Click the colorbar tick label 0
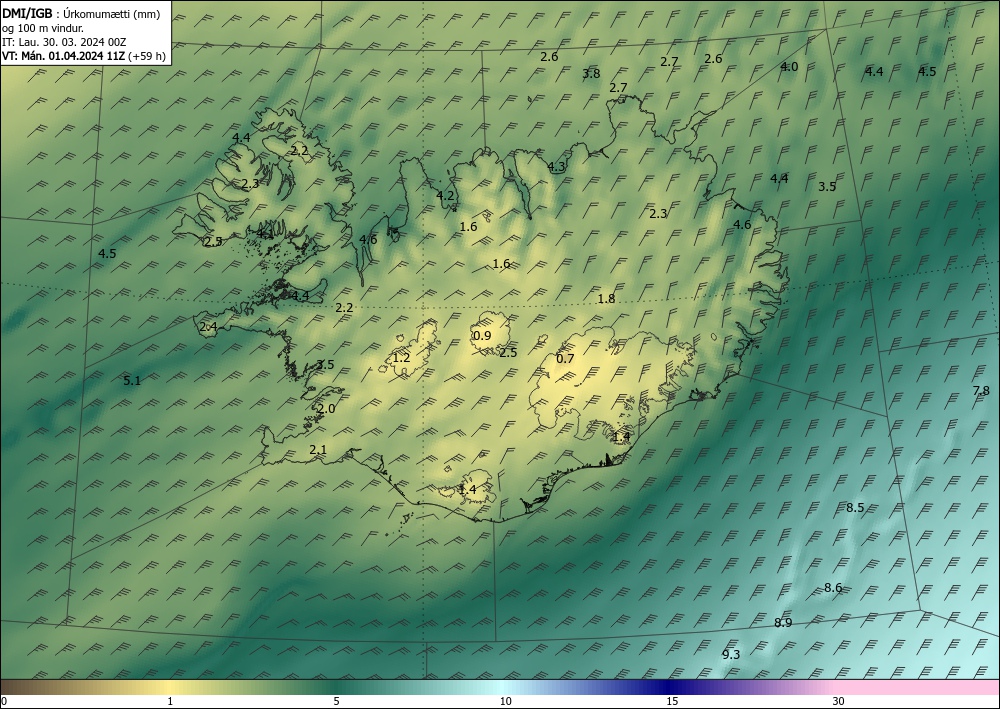1000x709 pixels. pos(4,701)
